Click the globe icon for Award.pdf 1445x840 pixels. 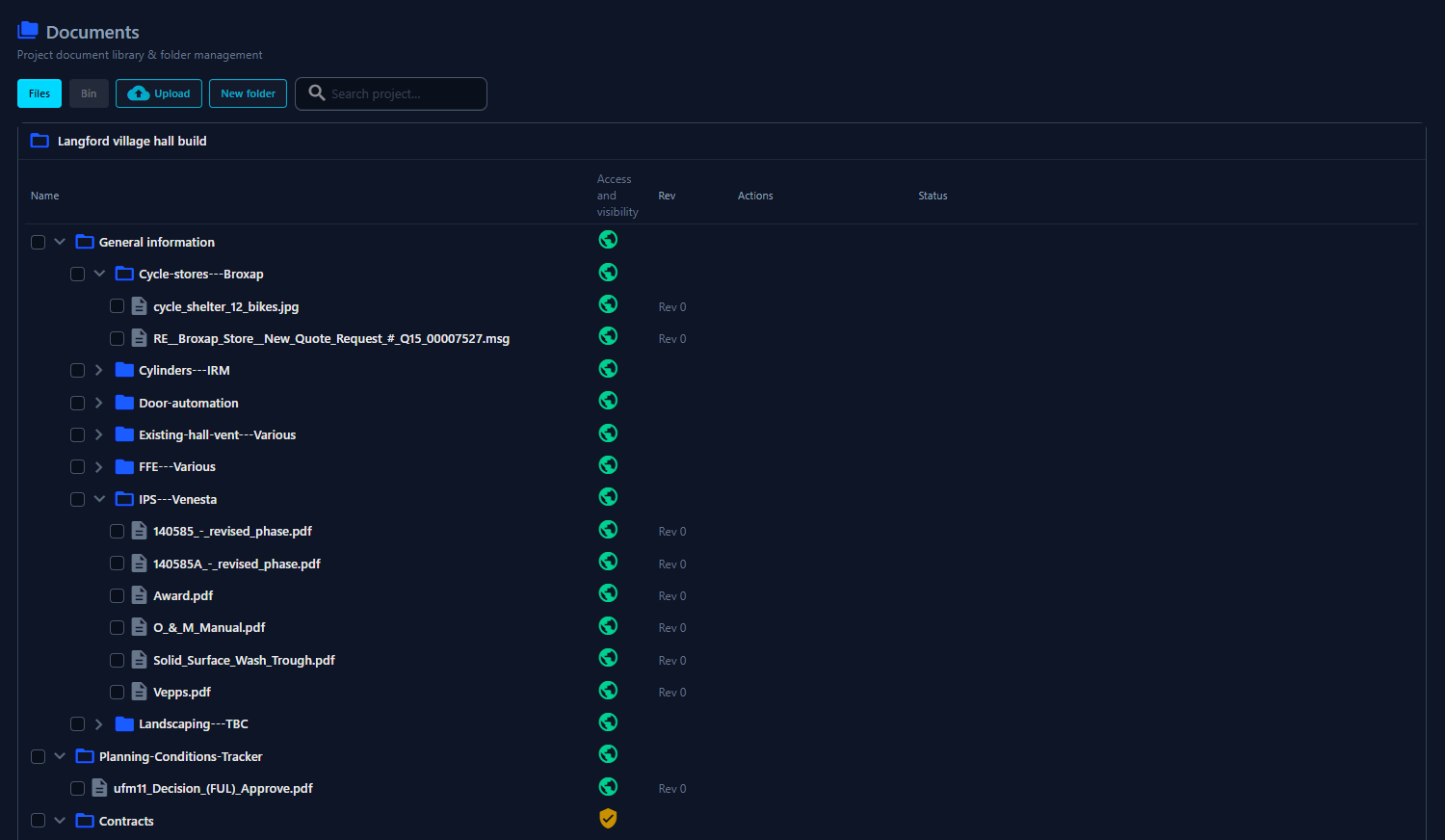point(608,592)
